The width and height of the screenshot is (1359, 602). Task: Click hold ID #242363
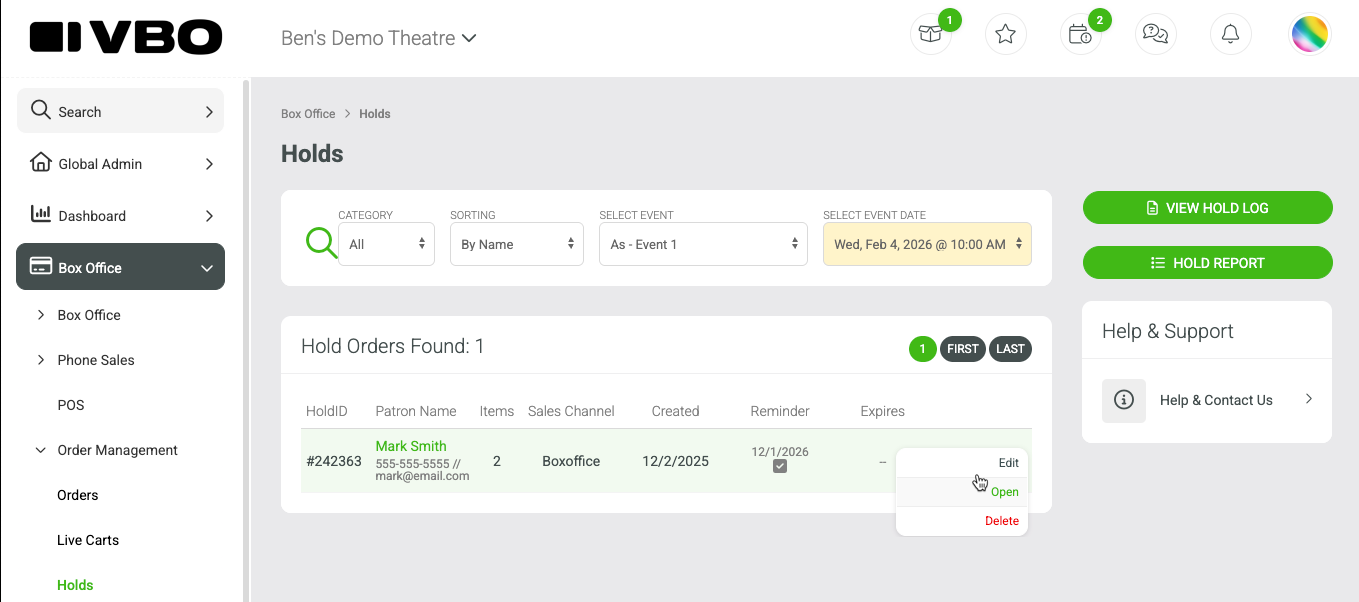click(334, 461)
